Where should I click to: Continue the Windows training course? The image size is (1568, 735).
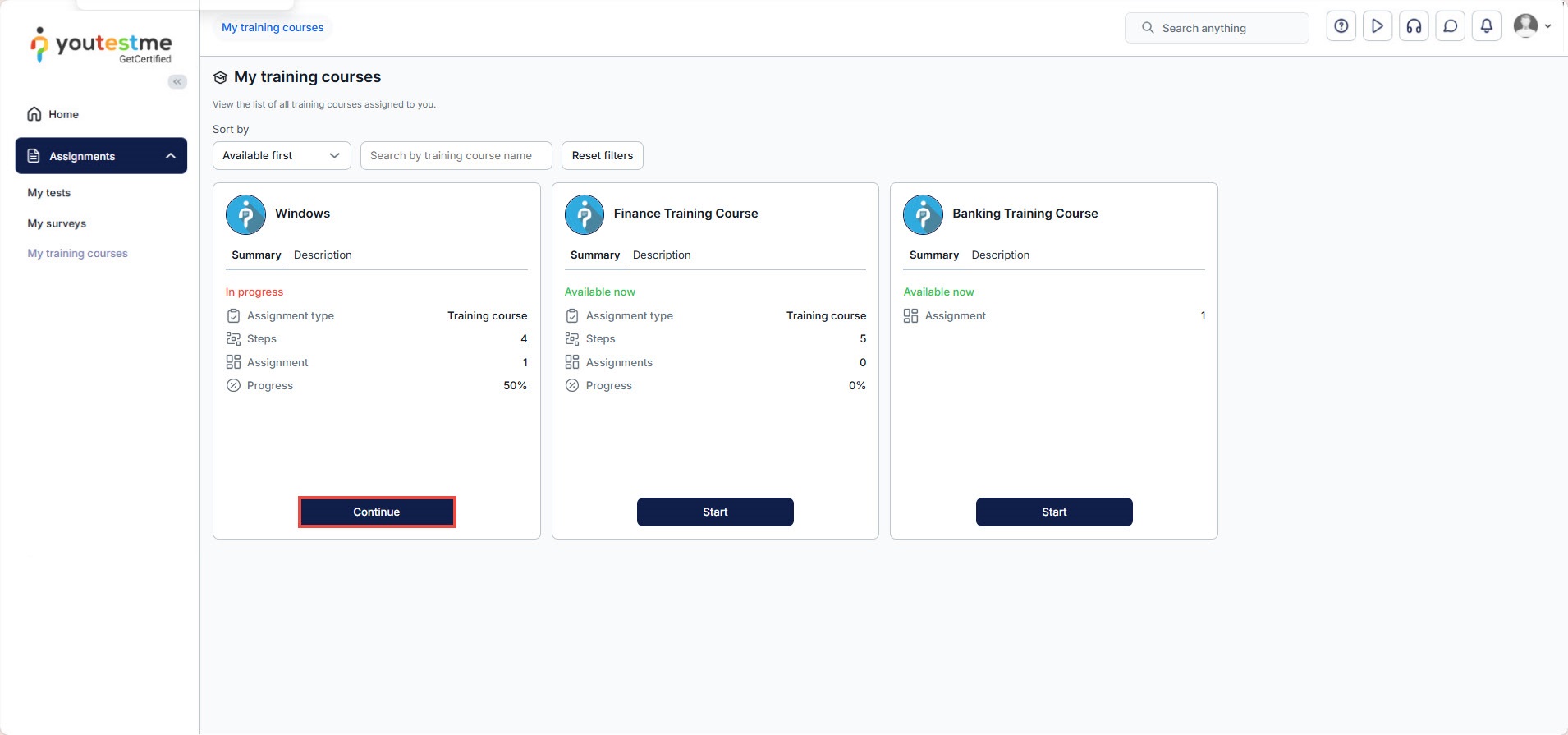click(x=376, y=512)
